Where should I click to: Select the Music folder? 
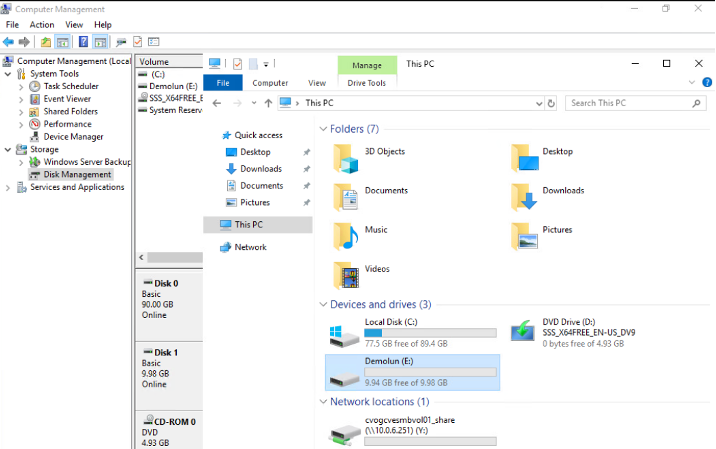coord(346,237)
